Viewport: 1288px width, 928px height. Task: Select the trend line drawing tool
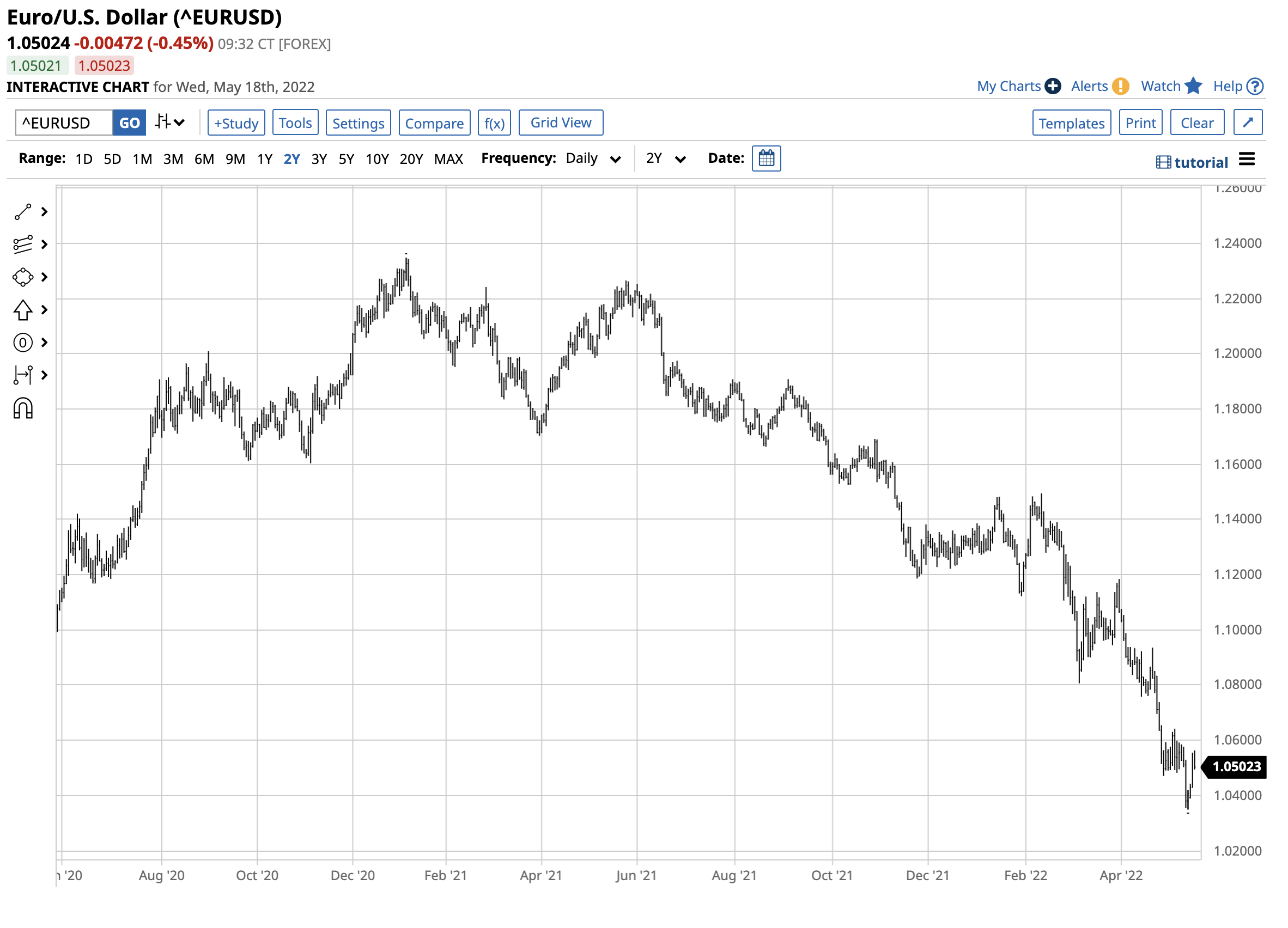[23, 212]
